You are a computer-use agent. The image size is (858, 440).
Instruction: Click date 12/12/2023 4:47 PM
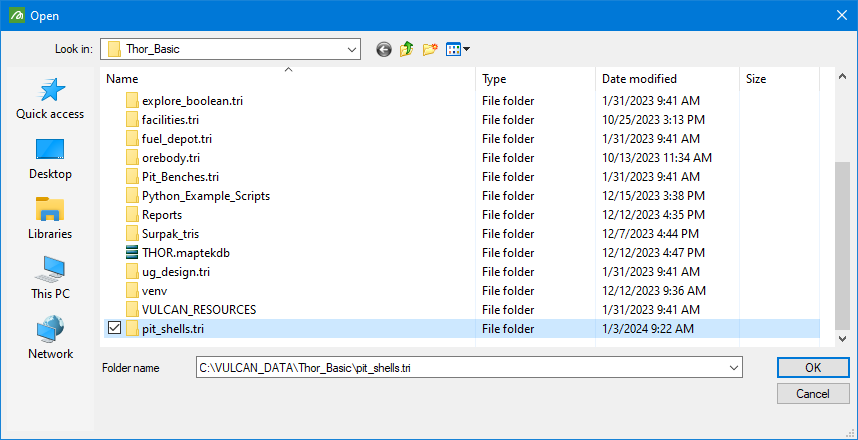[653, 253]
